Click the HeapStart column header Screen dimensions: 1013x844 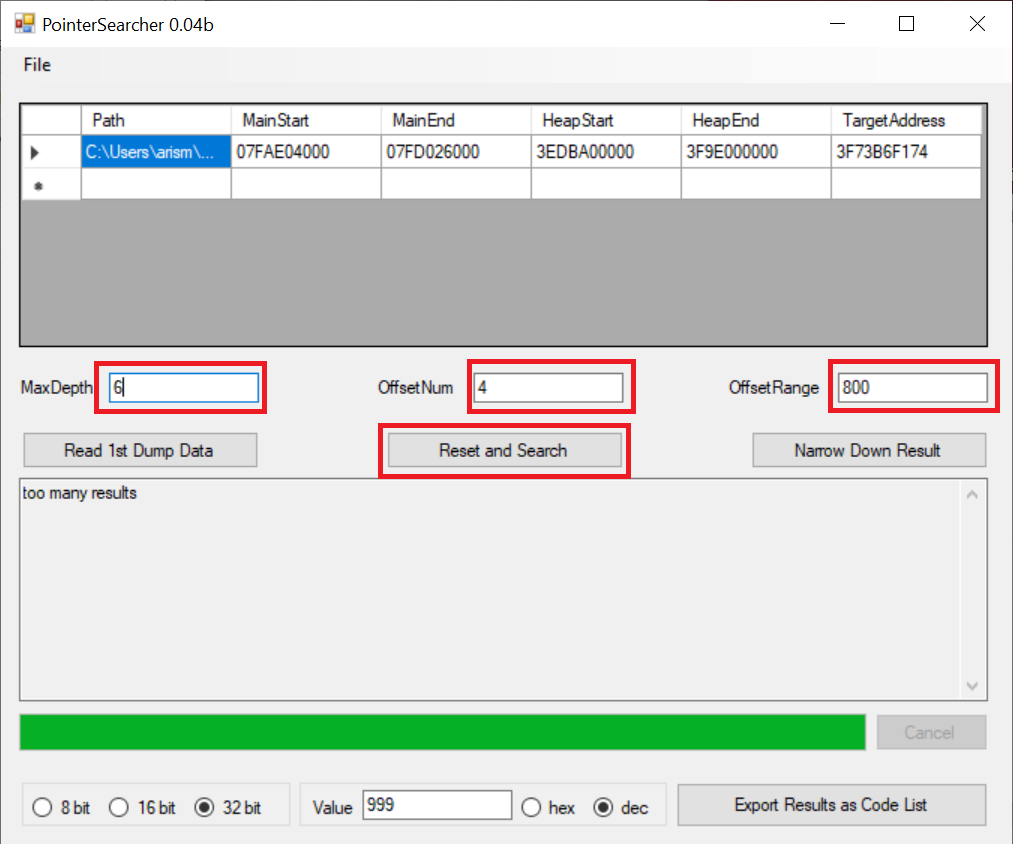tap(605, 120)
